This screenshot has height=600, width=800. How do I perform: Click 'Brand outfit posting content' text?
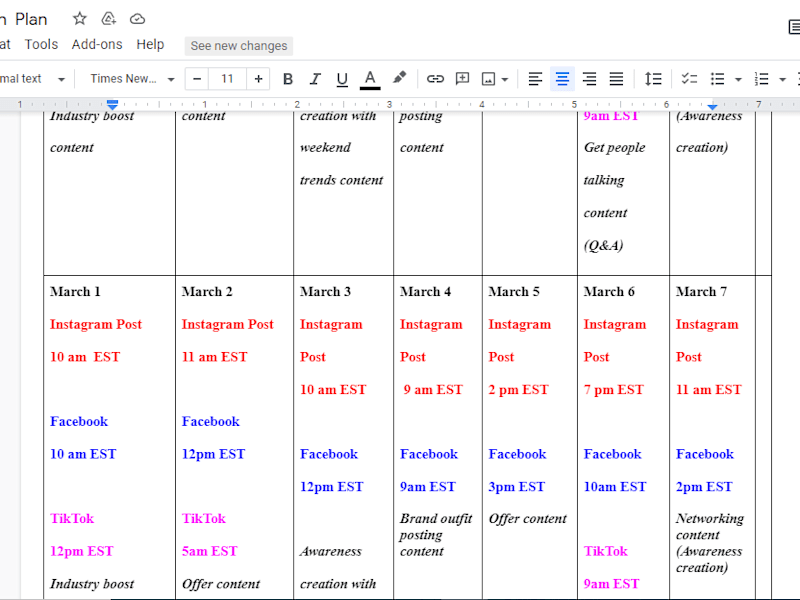[436, 535]
